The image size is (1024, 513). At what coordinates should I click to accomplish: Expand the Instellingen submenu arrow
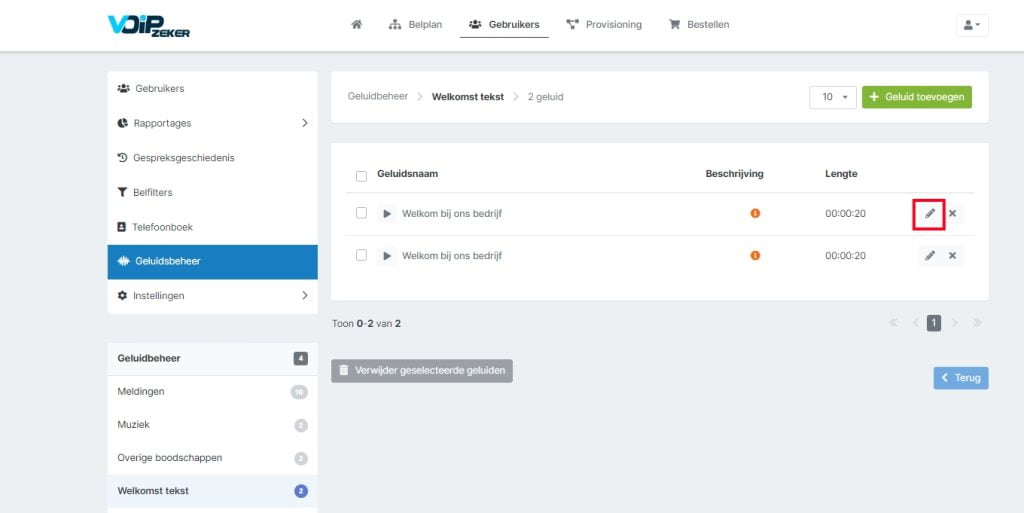pos(304,296)
